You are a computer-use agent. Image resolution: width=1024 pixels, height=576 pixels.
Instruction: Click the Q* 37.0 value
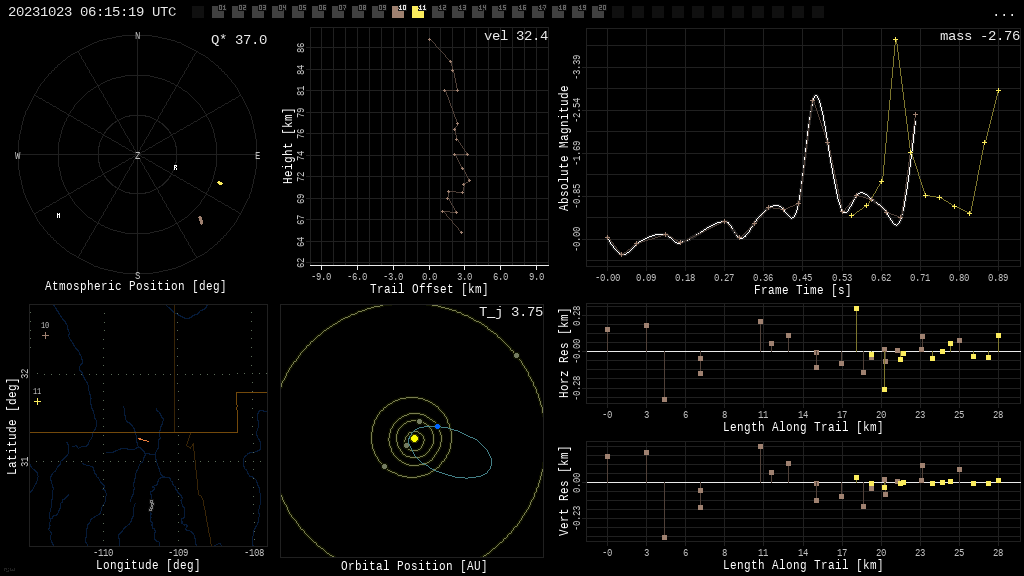coord(239,40)
